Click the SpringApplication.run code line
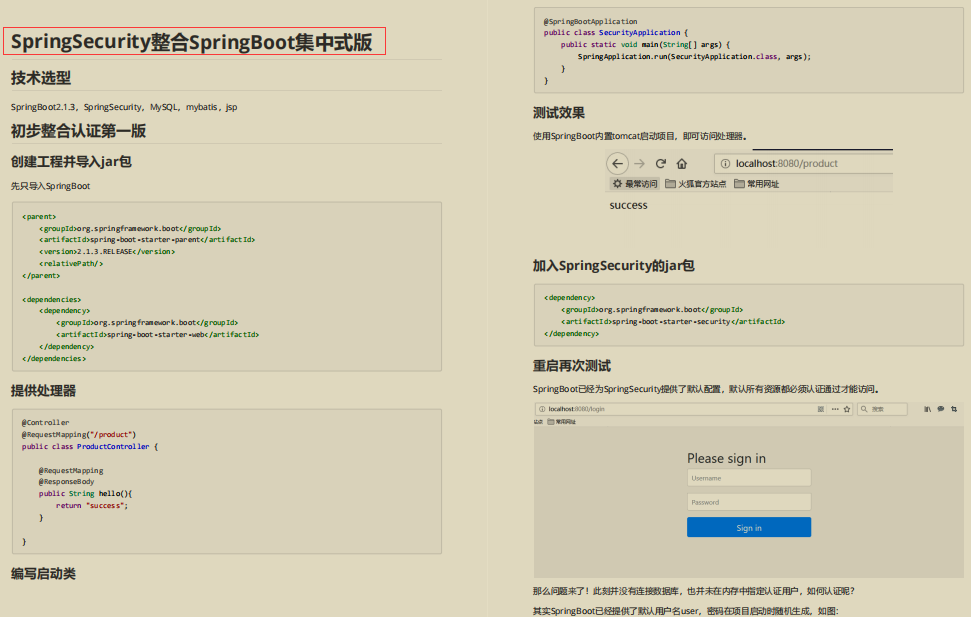971x617 pixels. coord(694,56)
